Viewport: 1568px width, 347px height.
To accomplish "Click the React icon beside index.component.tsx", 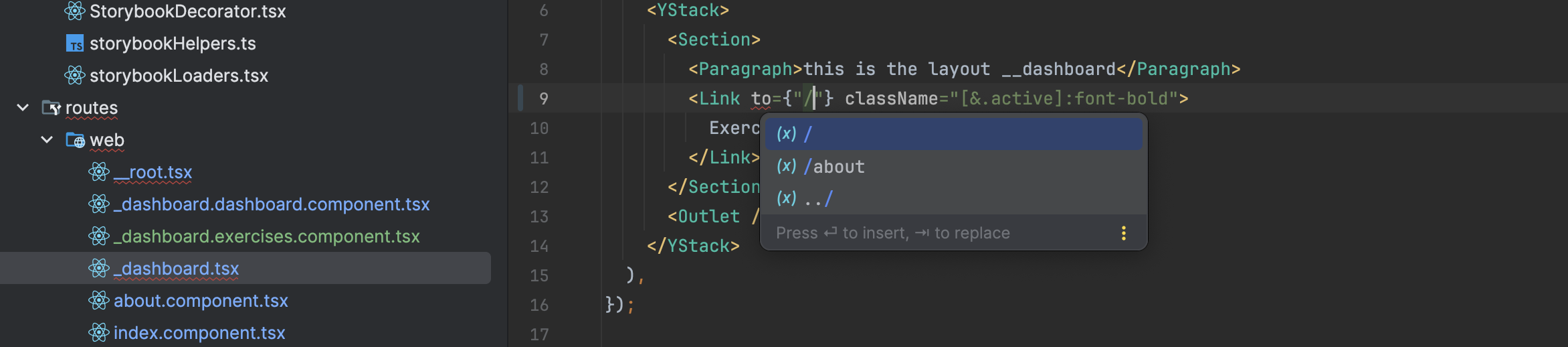I will 99,333.
